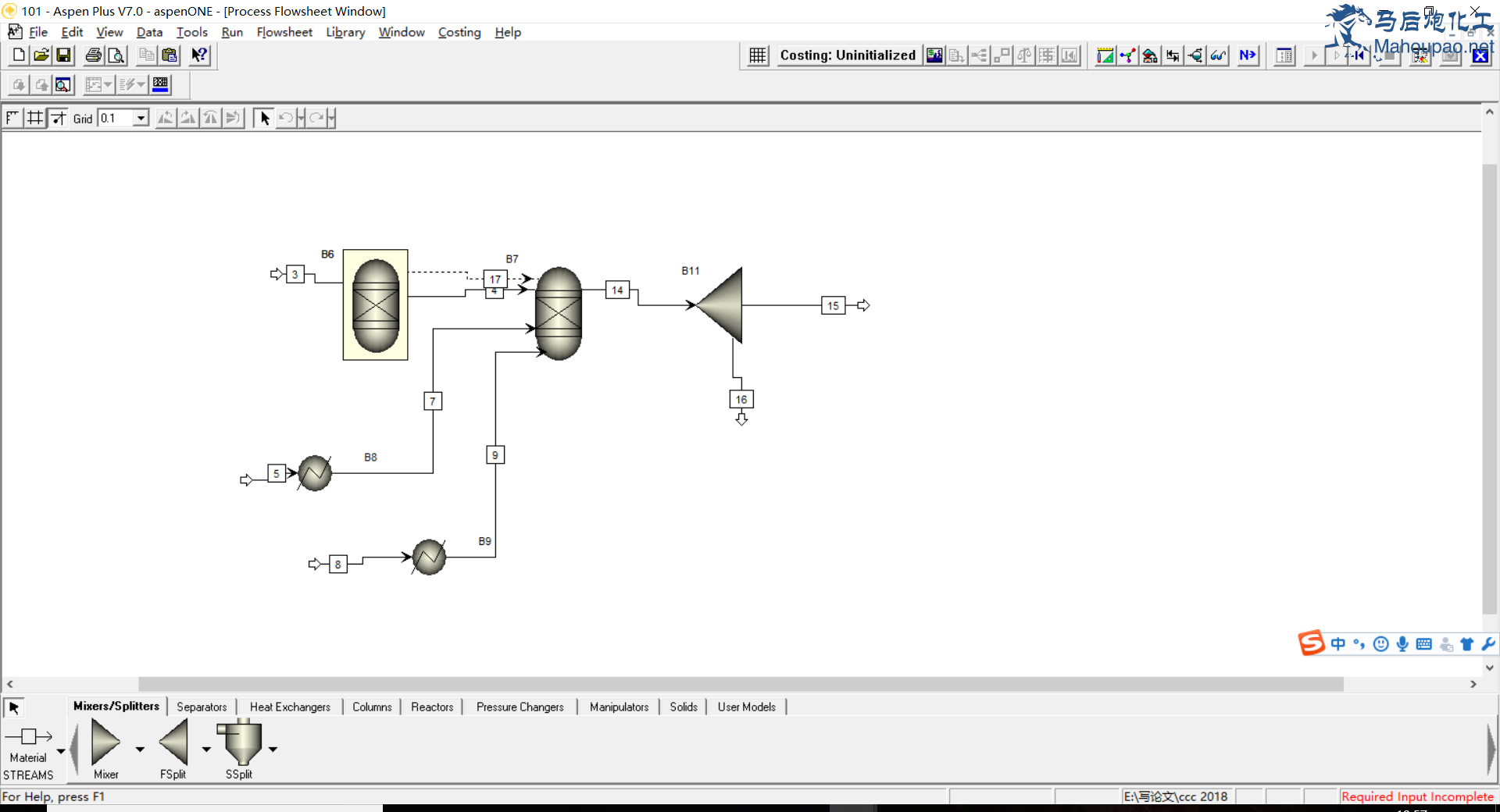Open the Edit menu
This screenshot has width=1500, height=812.
(72, 32)
